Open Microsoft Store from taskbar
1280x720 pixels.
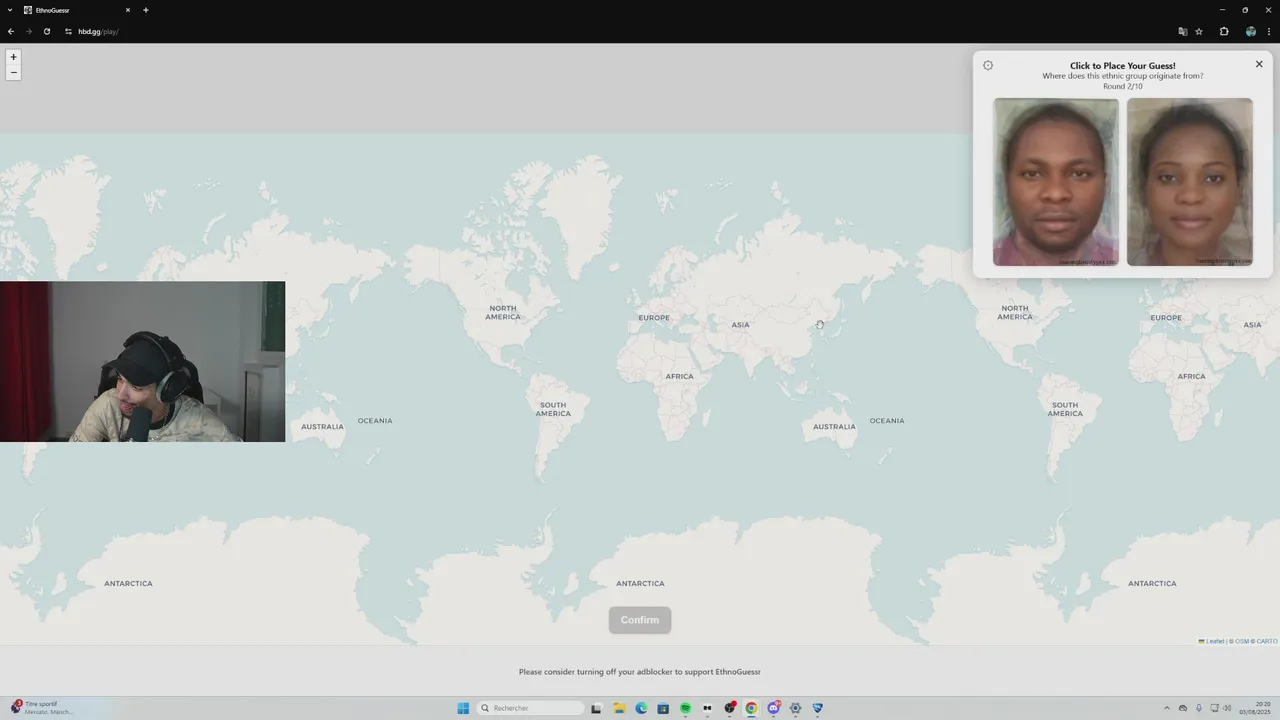coord(663,708)
